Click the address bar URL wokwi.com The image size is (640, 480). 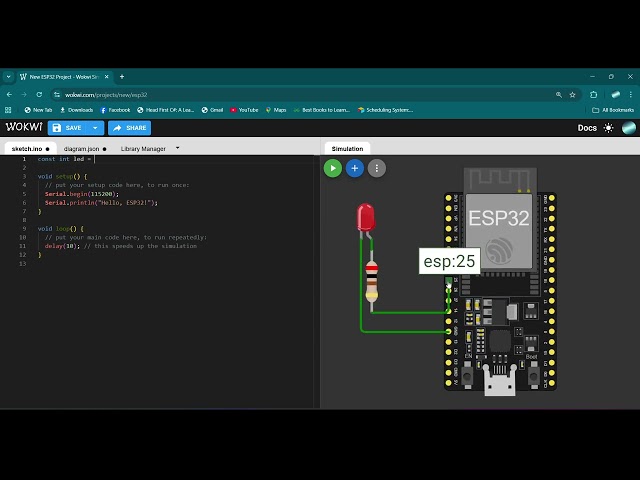tap(106, 95)
